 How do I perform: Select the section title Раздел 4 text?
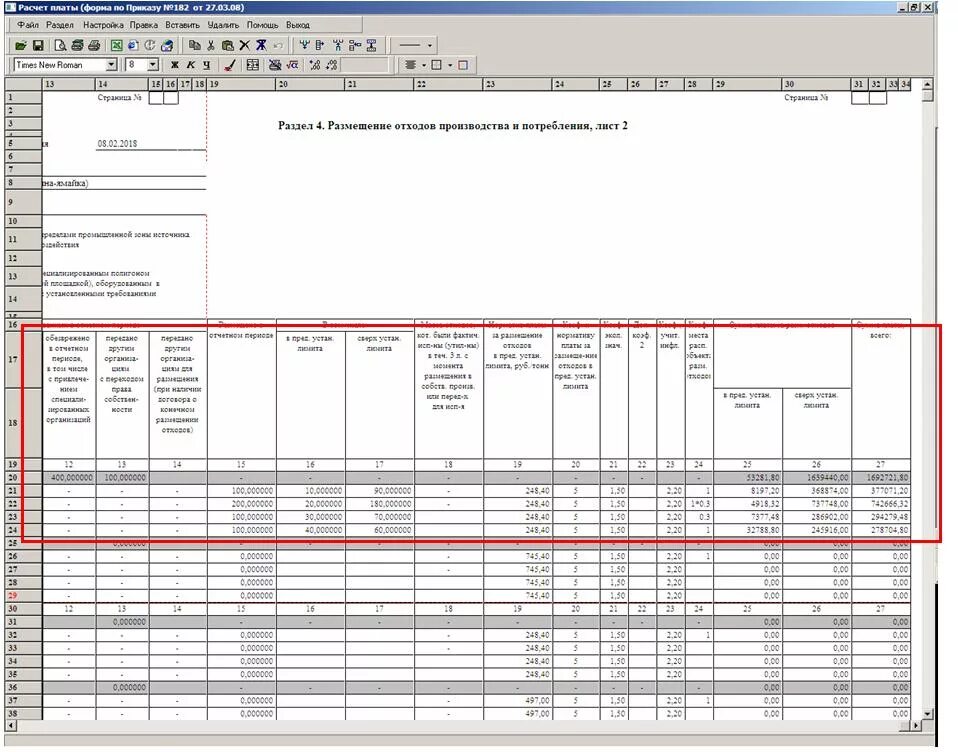click(453, 126)
